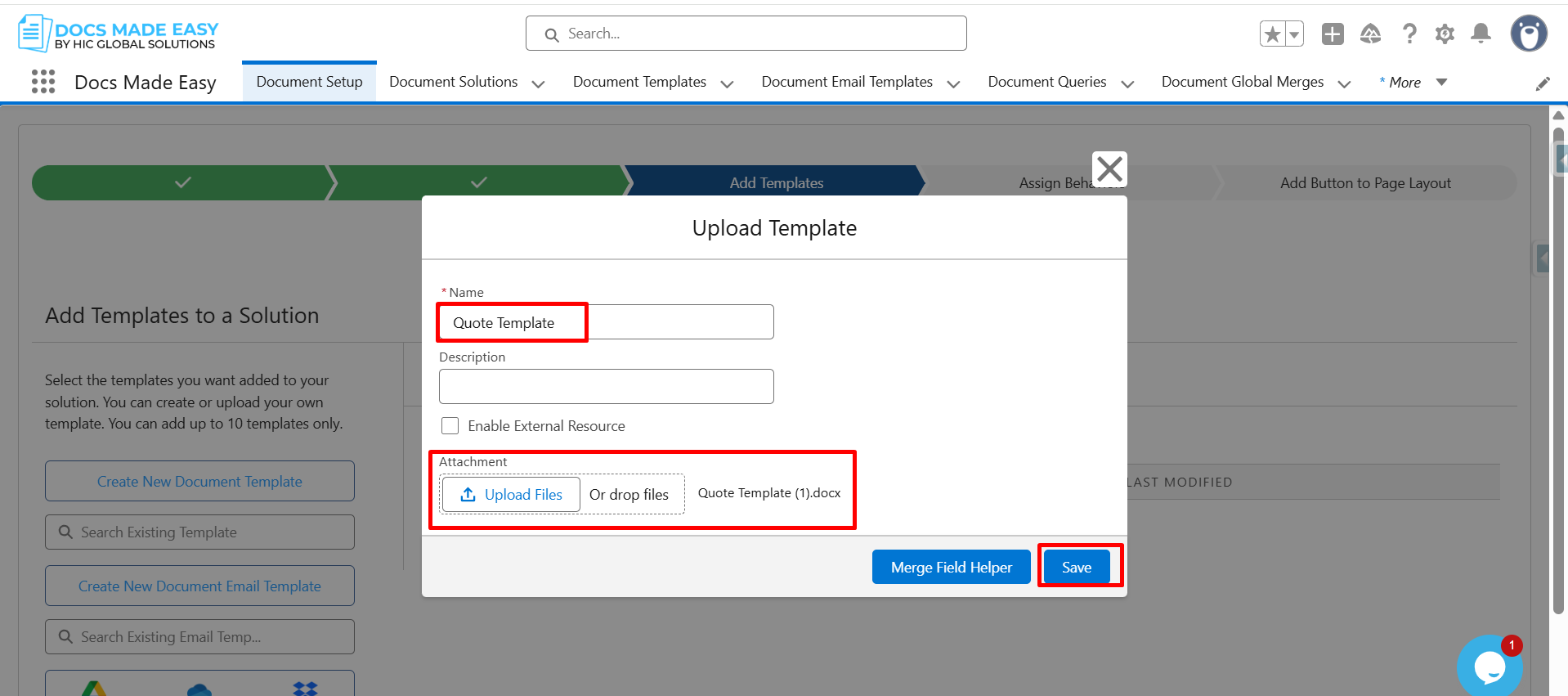Open the favorites list dropdown arrow
This screenshot has height=696, width=1568.
1294,34
